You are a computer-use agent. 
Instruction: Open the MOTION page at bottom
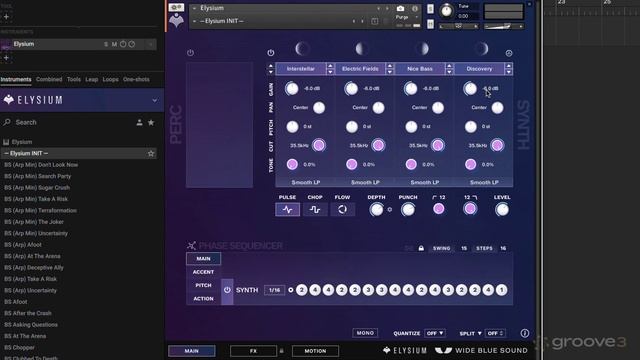tap(315, 351)
